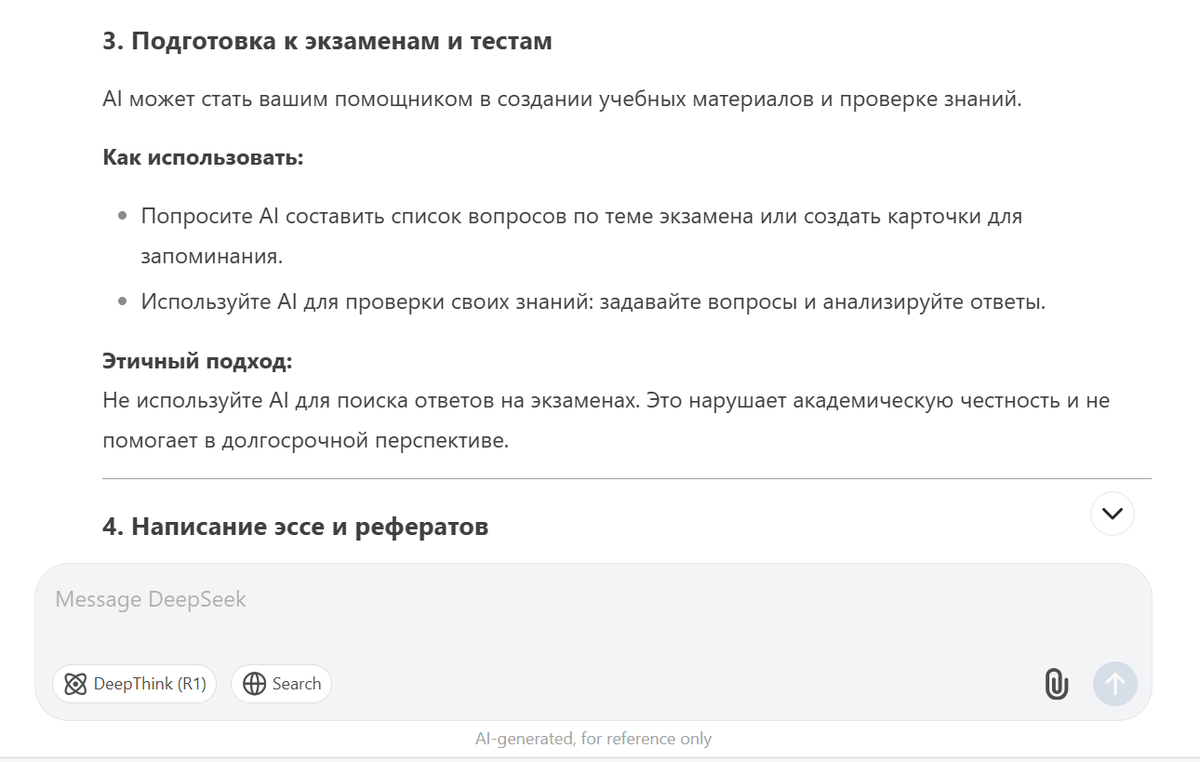1200x762 pixels.
Task: Click the Message DeepSeek input field
Action: tap(592, 600)
